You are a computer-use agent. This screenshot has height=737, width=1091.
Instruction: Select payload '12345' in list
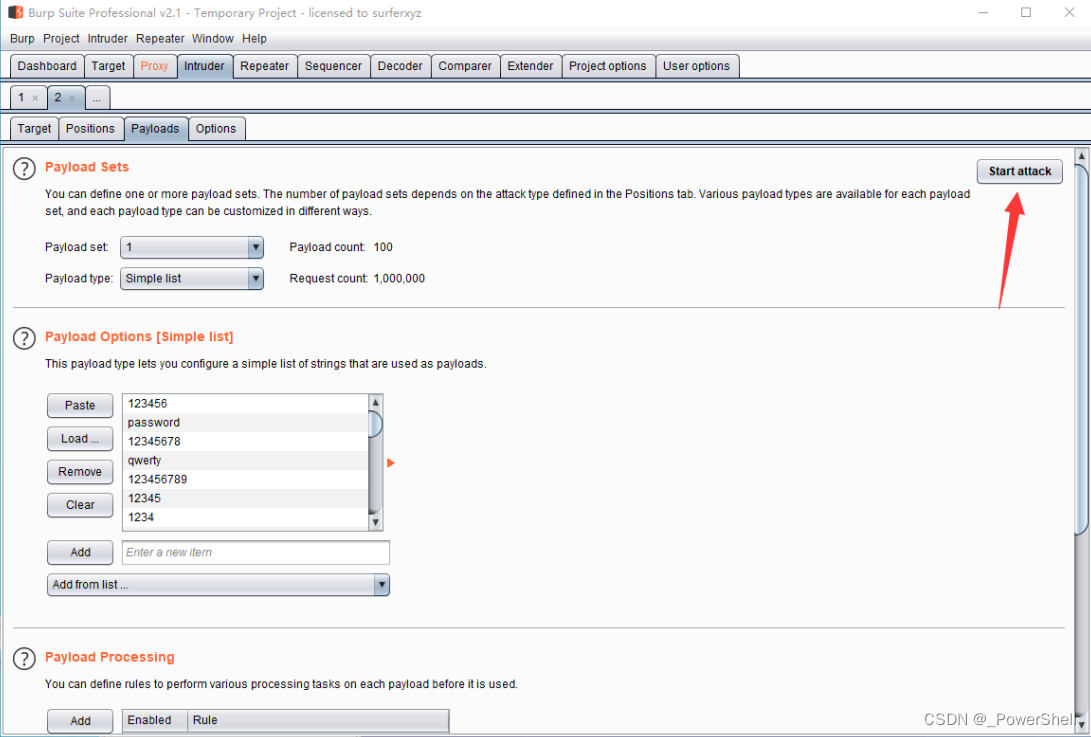point(245,498)
